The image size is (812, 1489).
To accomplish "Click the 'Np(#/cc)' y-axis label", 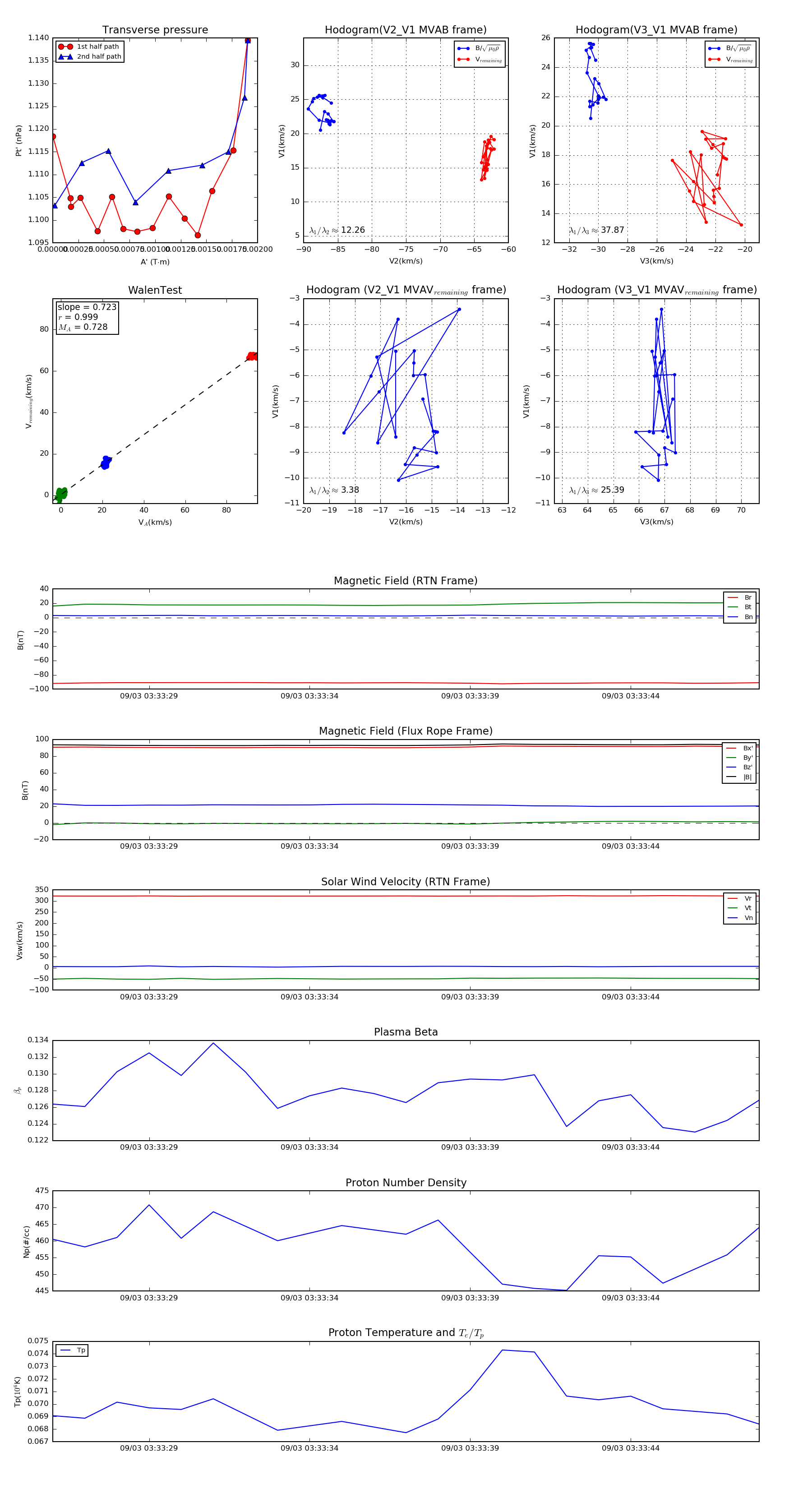I will (26, 1242).
